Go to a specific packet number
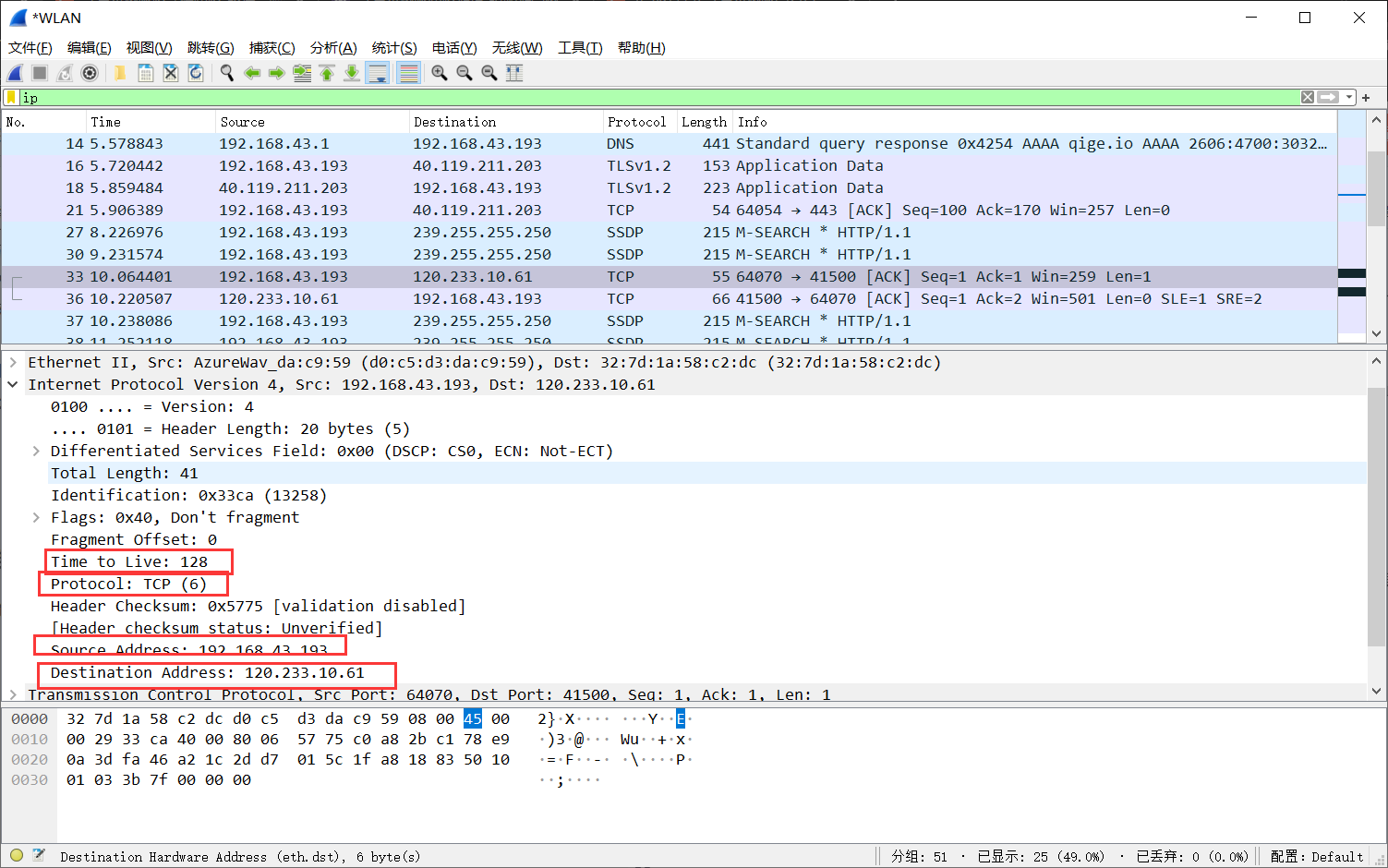Viewport: 1388px width, 868px height. [302, 73]
